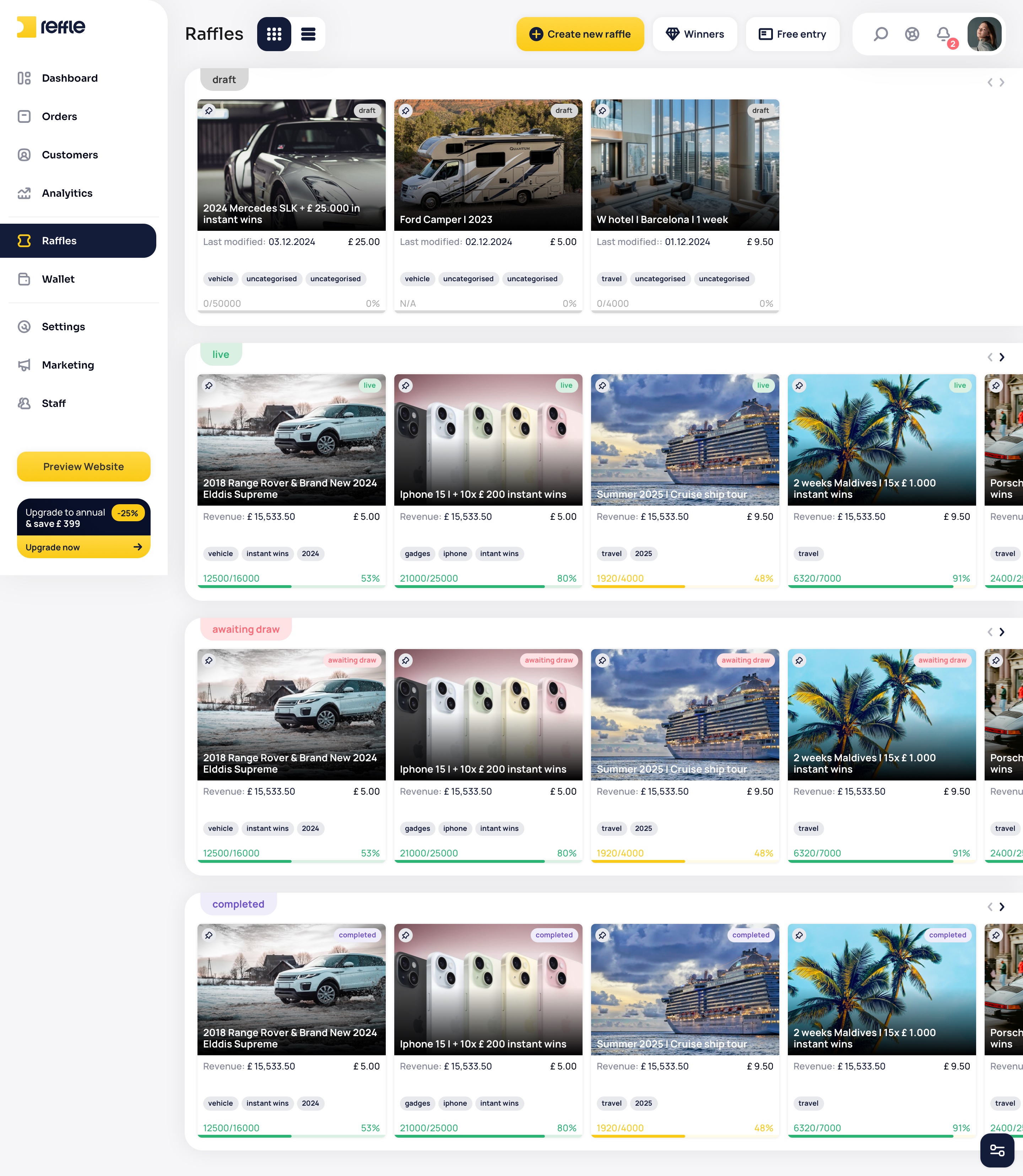
Task: Click 2025 tag on live Cruise card
Action: 643,554
